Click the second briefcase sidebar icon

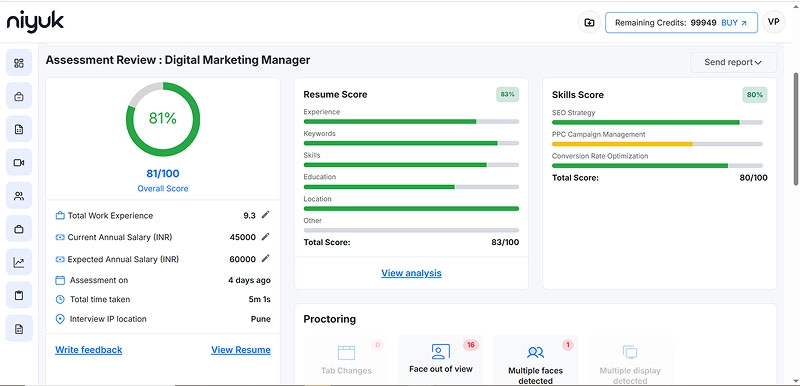pos(19,229)
